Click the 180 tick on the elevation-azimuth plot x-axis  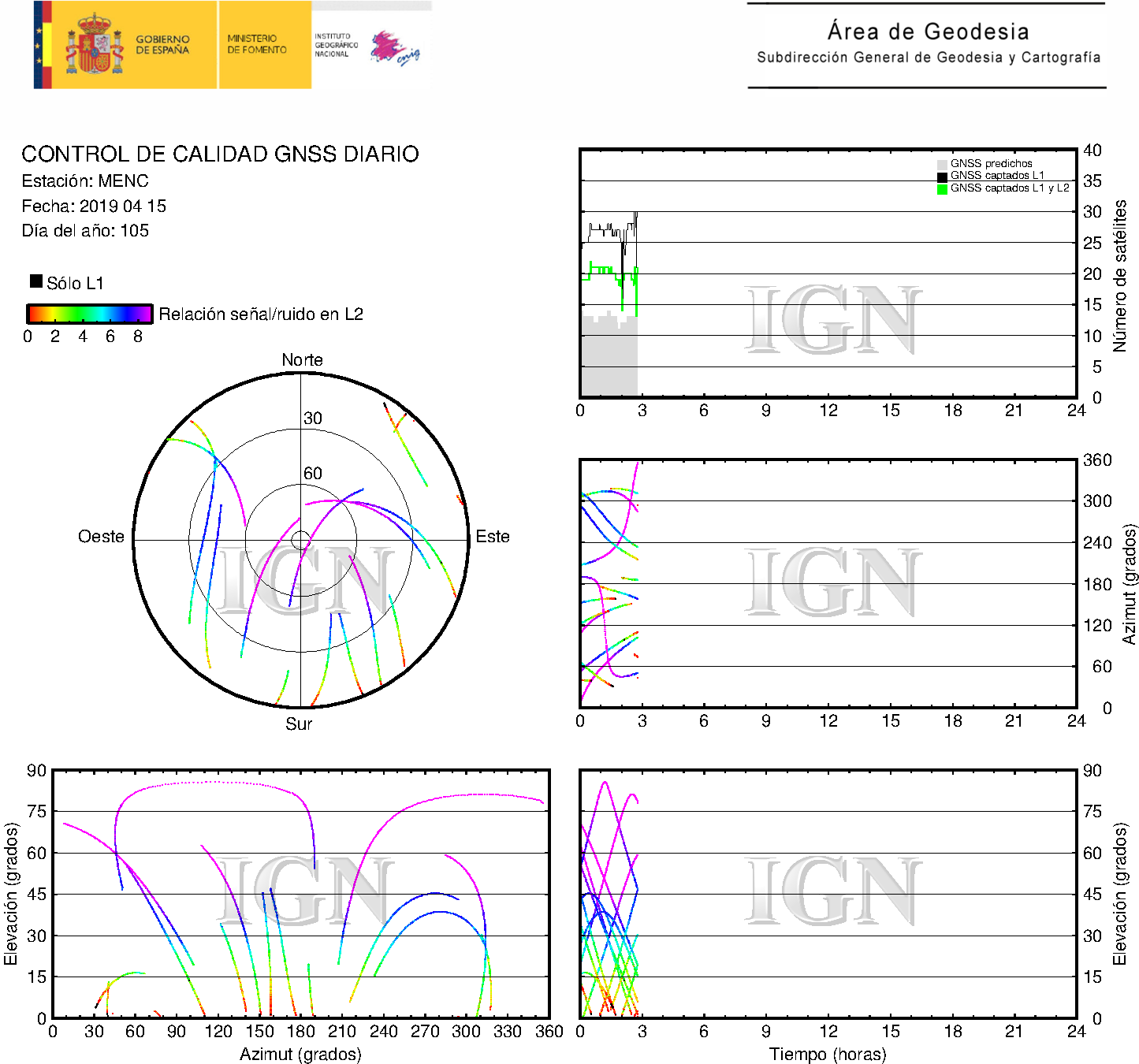(x=300, y=1032)
